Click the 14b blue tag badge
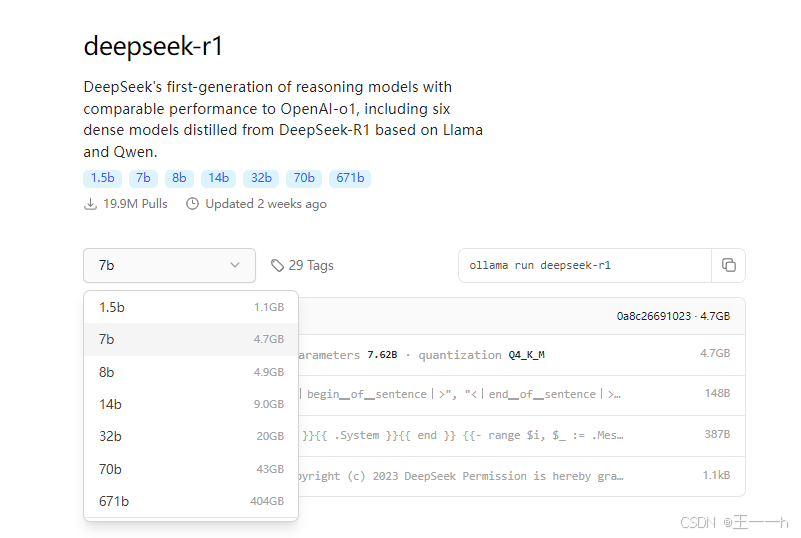This screenshot has width=801, height=538. tap(218, 178)
